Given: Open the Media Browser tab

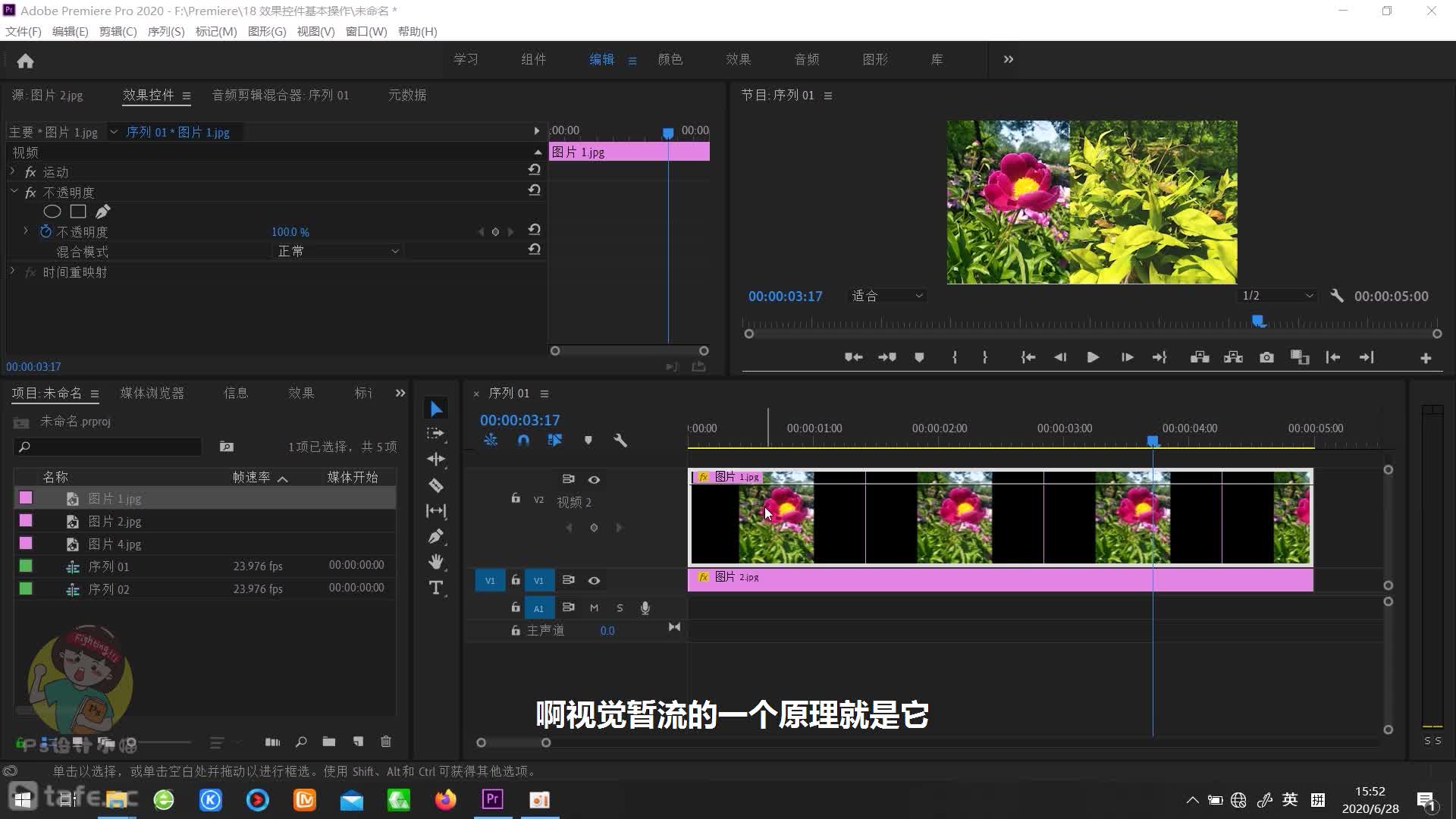Looking at the screenshot, I should click(152, 393).
